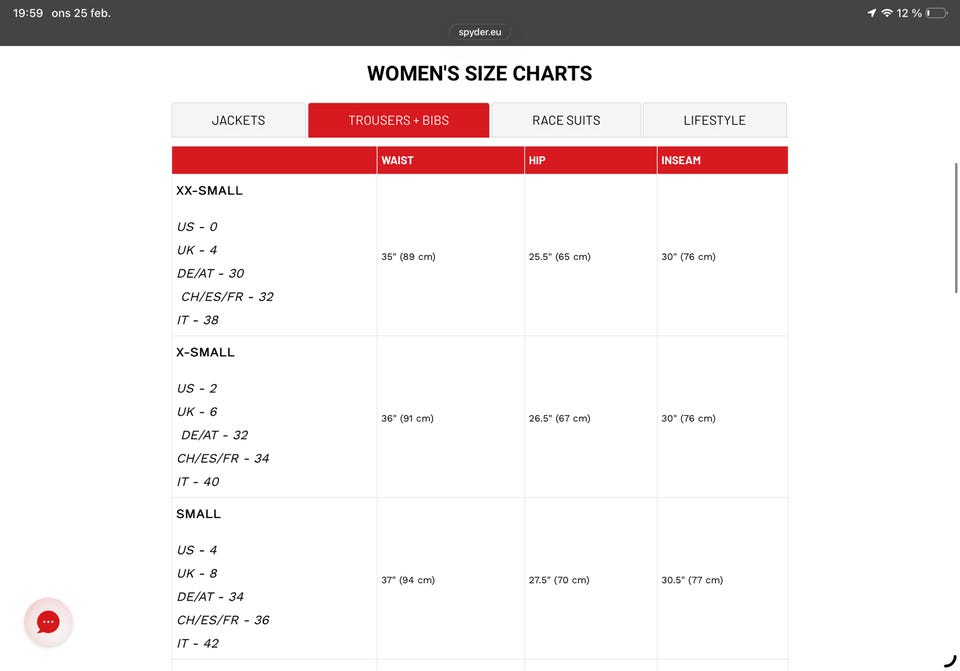Tap the spyder.eu address bar
This screenshot has height=671, width=960.
coord(480,32)
